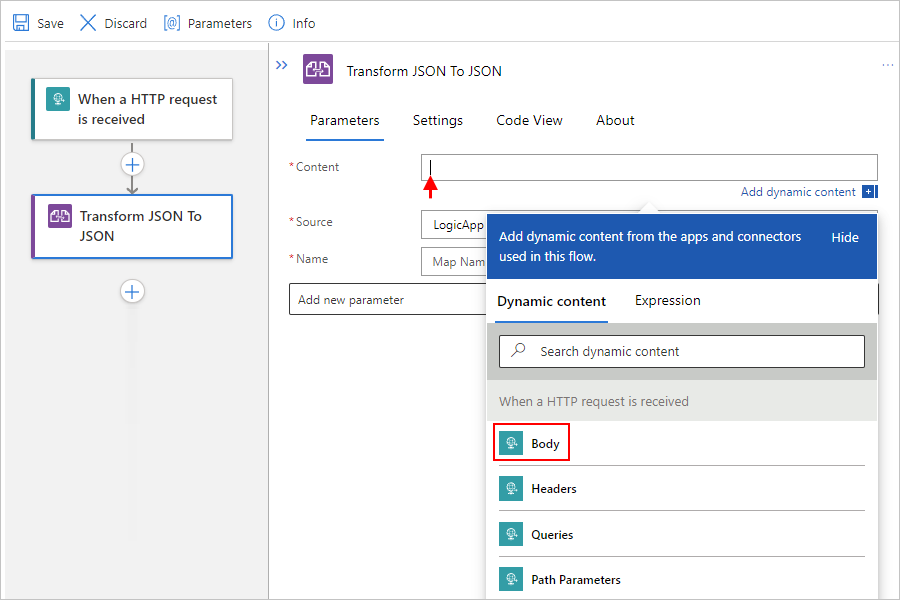Click the Add dynamic content link
Image resolution: width=900 pixels, height=600 pixels.
pos(798,192)
